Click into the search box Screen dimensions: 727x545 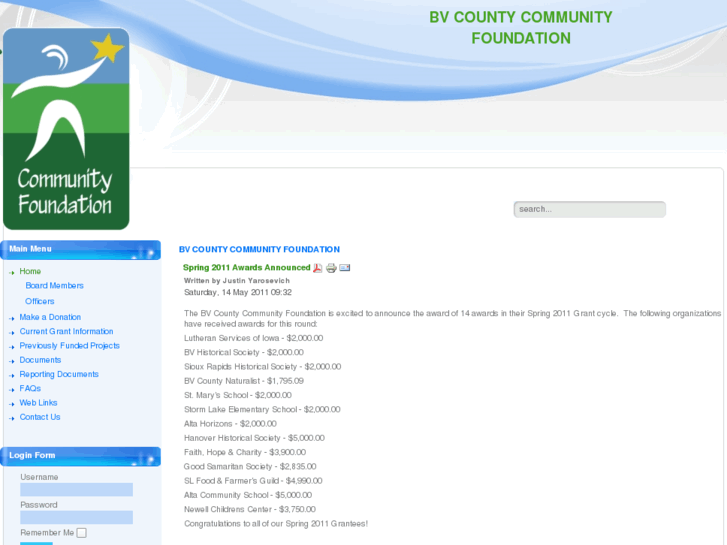point(589,209)
